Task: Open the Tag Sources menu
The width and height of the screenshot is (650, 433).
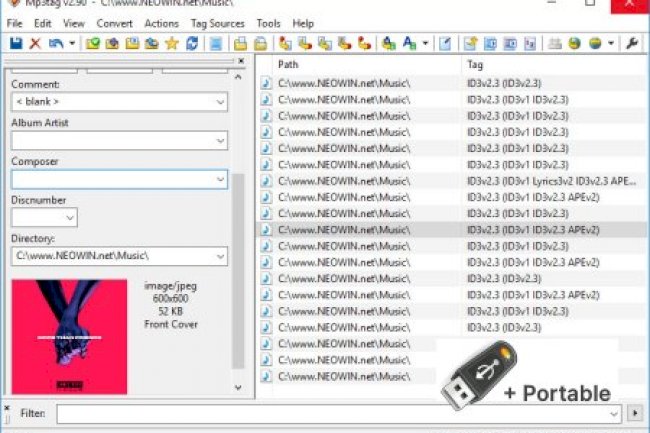Action: click(218, 24)
